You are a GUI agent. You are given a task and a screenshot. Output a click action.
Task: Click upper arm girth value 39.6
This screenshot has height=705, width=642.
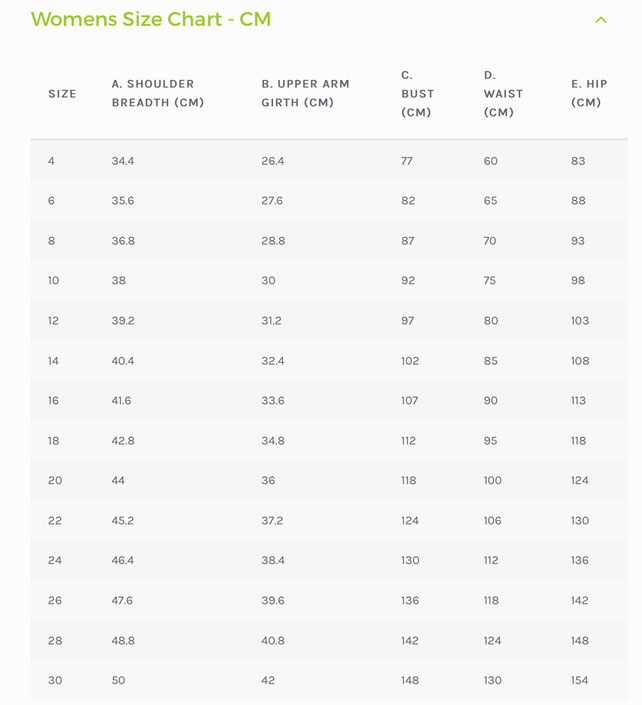(273, 600)
